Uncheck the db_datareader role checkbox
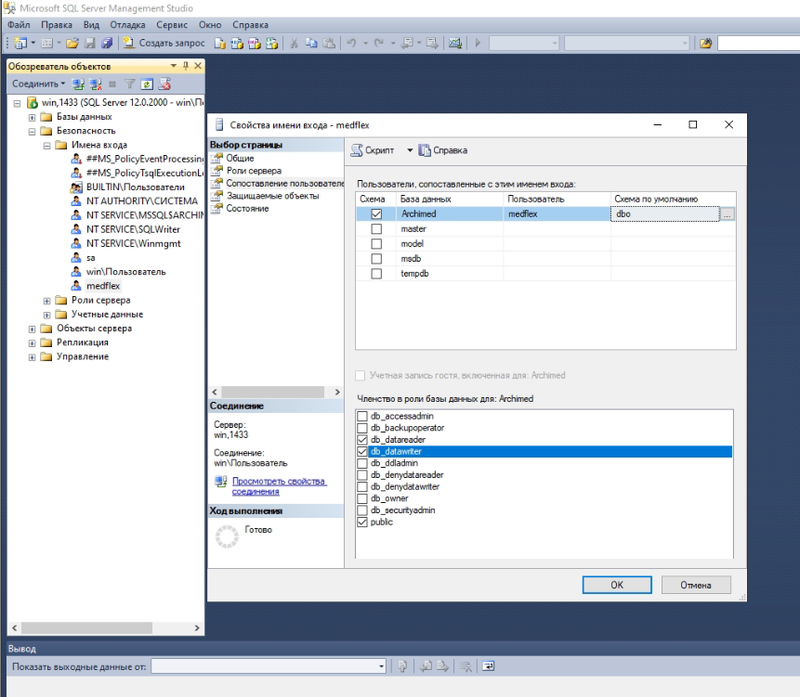 tap(362, 439)
